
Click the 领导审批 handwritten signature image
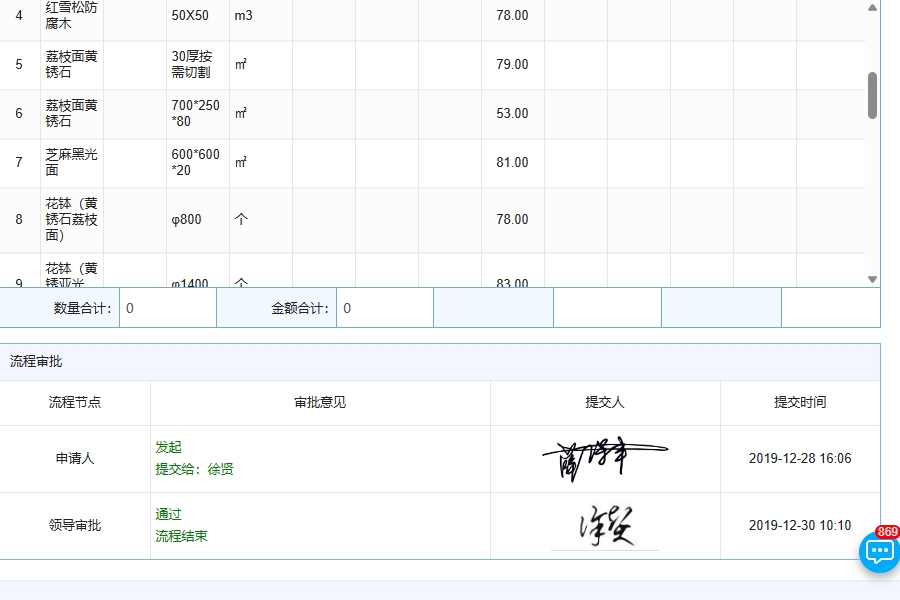(605, 526)
